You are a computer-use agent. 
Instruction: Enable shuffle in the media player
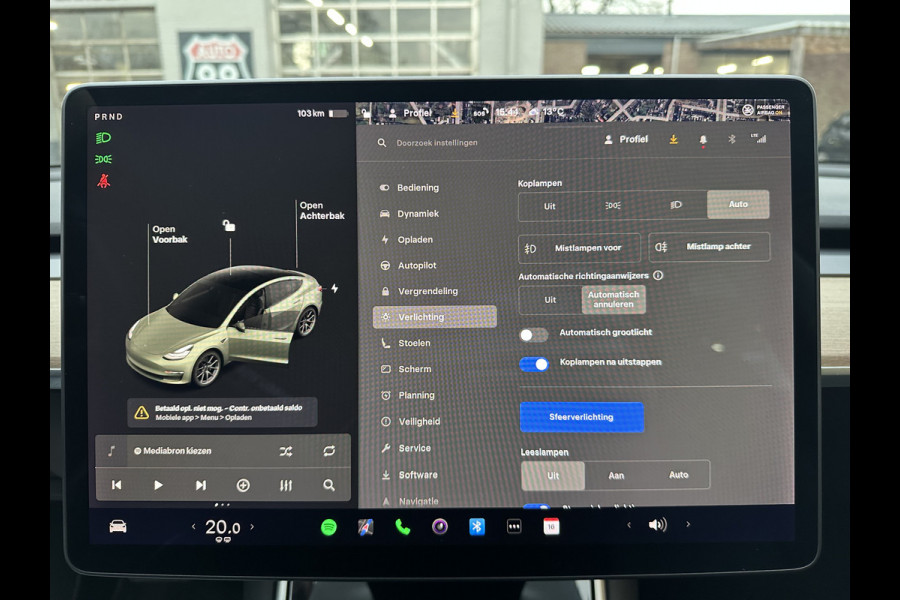(x=286, y=452)
